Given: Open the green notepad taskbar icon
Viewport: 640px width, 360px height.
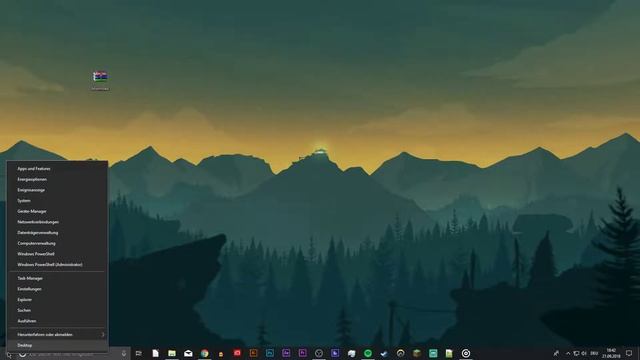Looking at the screenshot, I should point(449,353).
